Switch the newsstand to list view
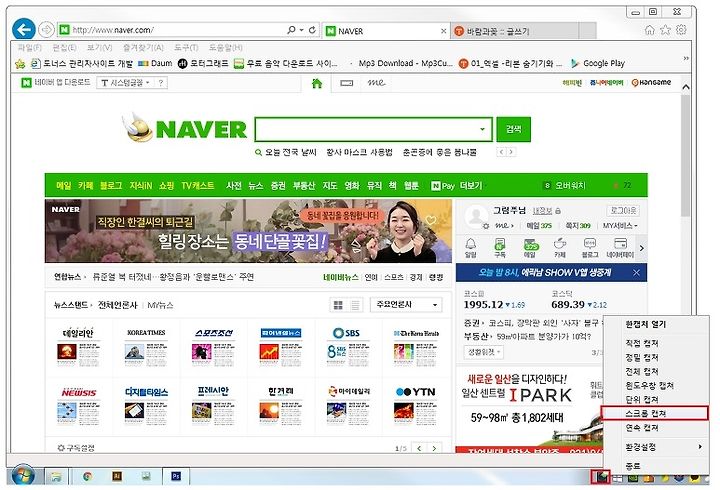 355,305
